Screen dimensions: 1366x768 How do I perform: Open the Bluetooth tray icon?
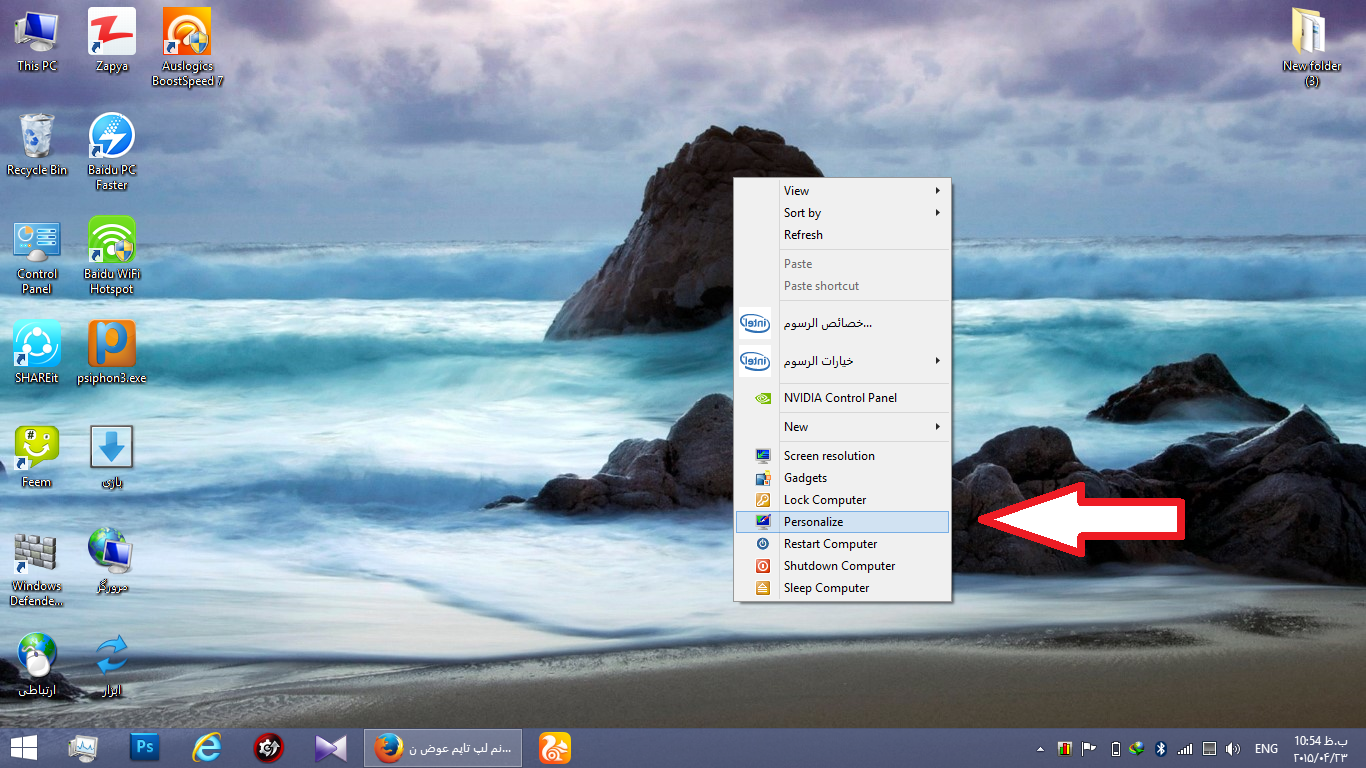tap(1161, 748)
